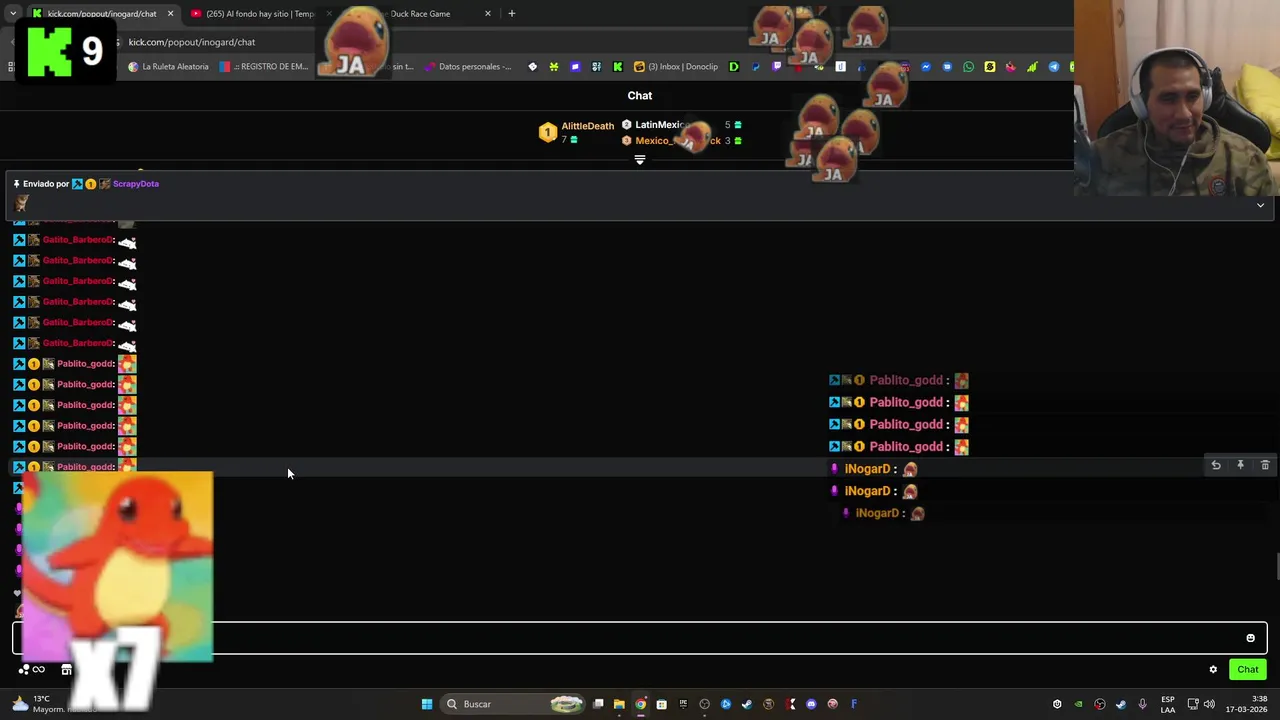Viewport: 1280px width, 720px height.
Task: Open the tab search dropdown in Chrome
Action: click(12, 14)
